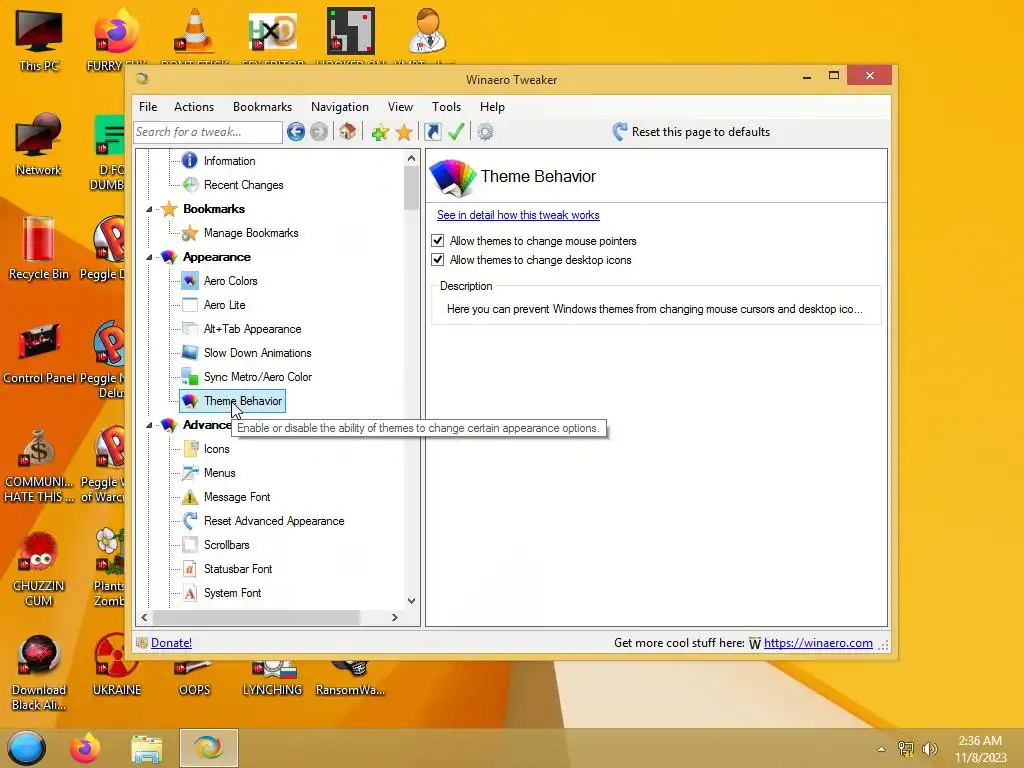The image size is (1024, 768).
Task: Select the Menus tree item
Action: [219, 473]
